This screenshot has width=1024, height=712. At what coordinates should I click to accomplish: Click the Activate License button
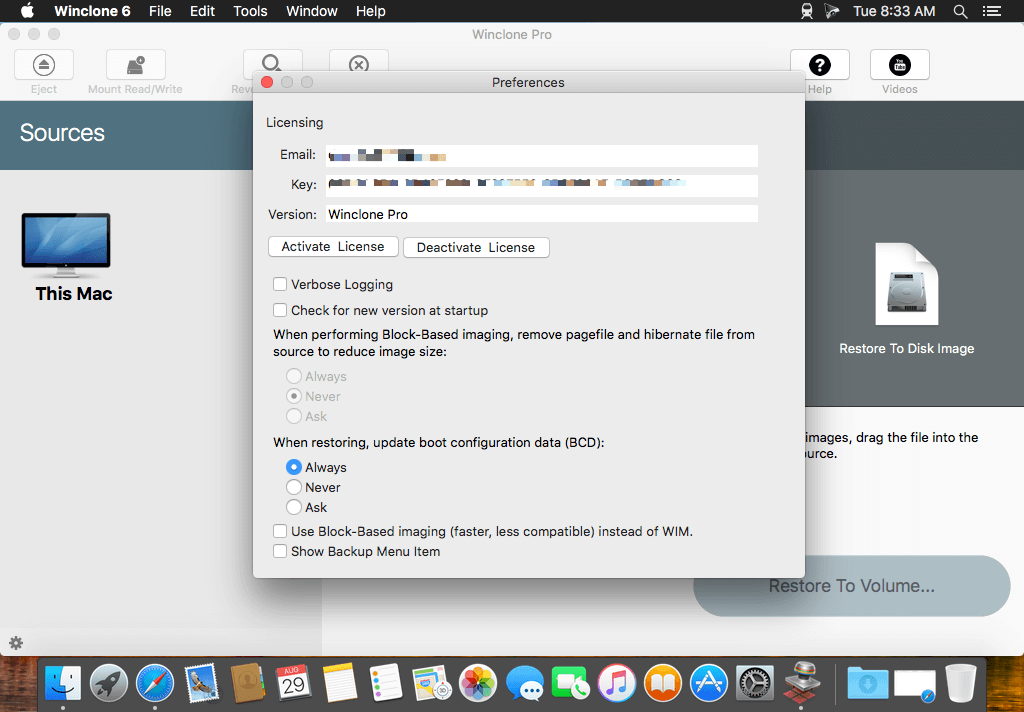[x=333, y=246]
